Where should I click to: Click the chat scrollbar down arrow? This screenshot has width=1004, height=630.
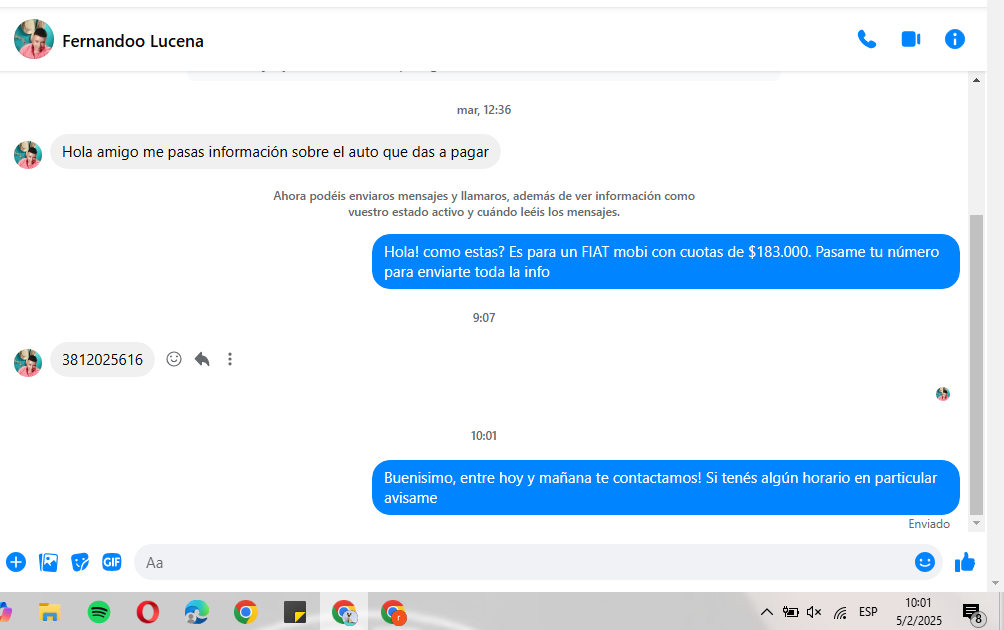(976, 523)
